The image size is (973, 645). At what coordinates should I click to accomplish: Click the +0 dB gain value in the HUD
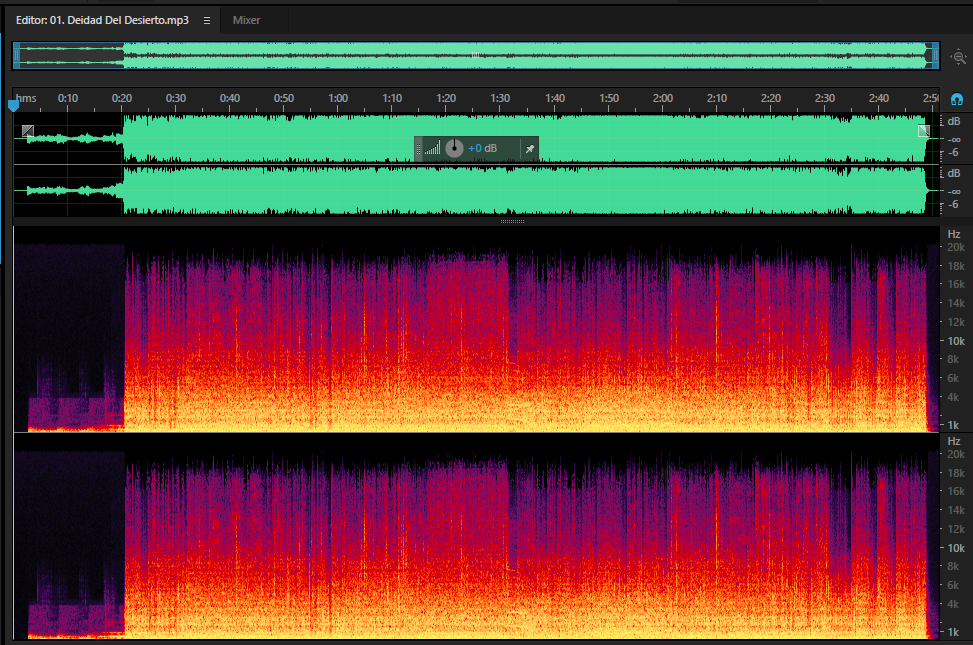[482, 148]
